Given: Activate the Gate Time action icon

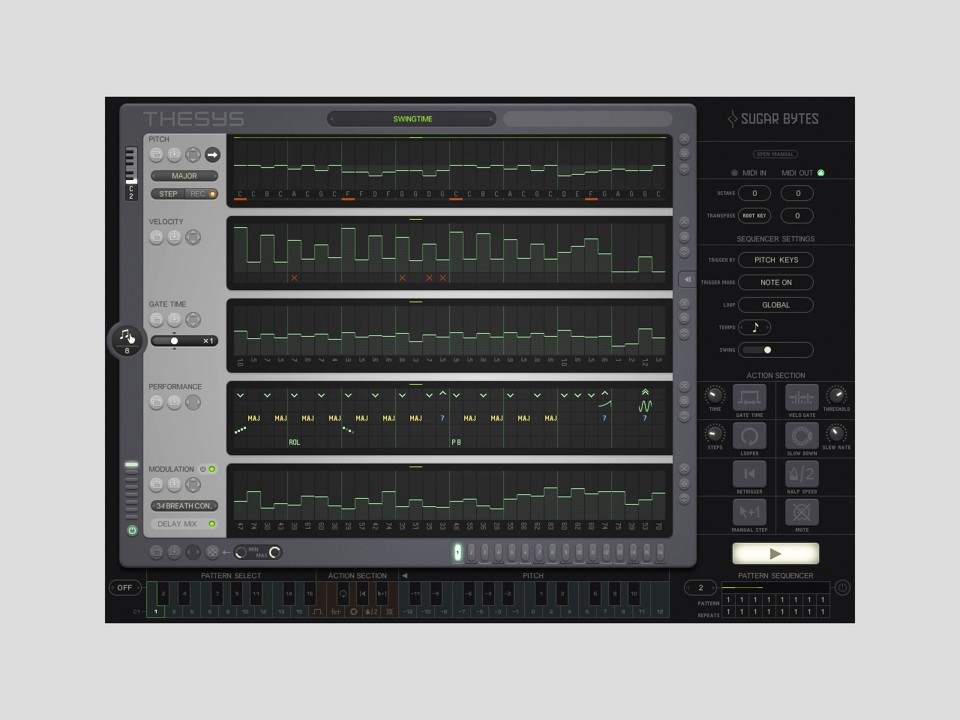Looking at the screenshot, I should (749, 398).
